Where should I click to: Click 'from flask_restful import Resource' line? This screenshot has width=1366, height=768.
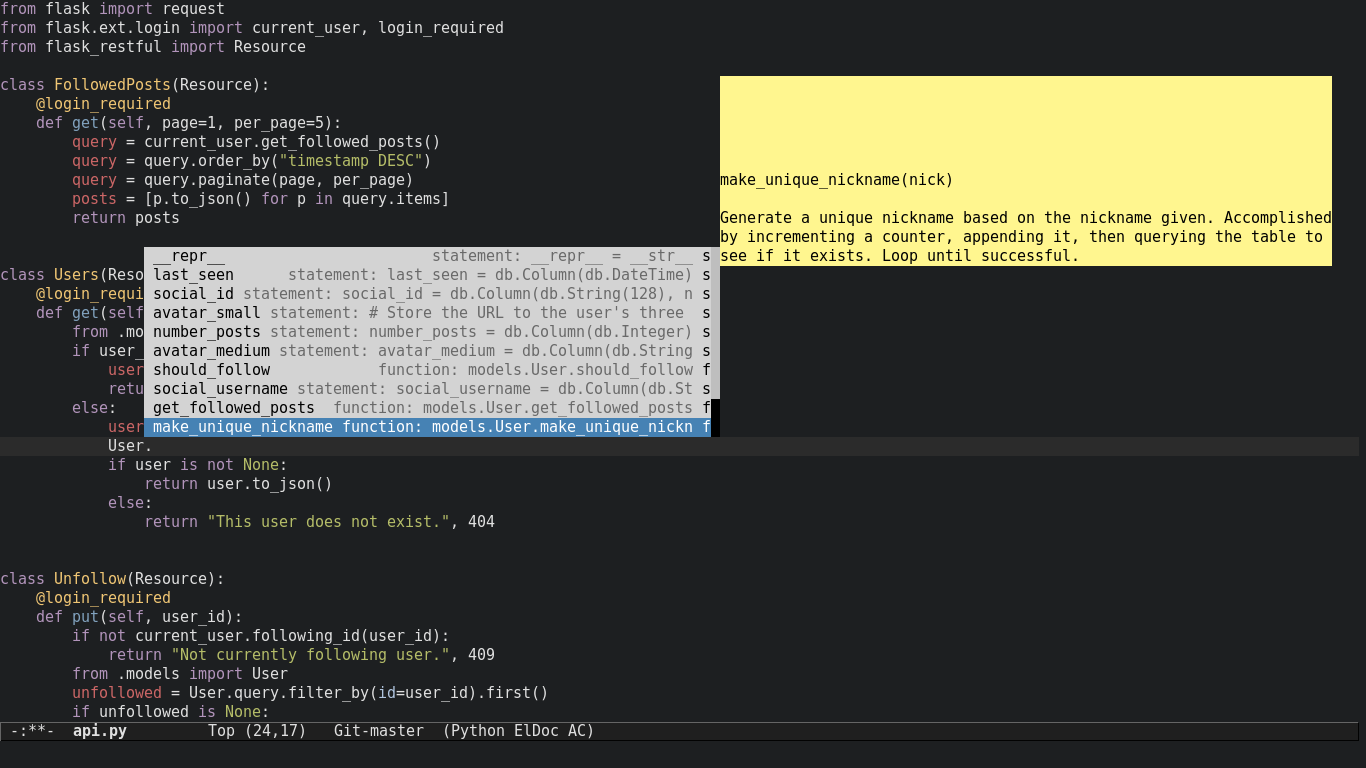click(x=153, y=47)
